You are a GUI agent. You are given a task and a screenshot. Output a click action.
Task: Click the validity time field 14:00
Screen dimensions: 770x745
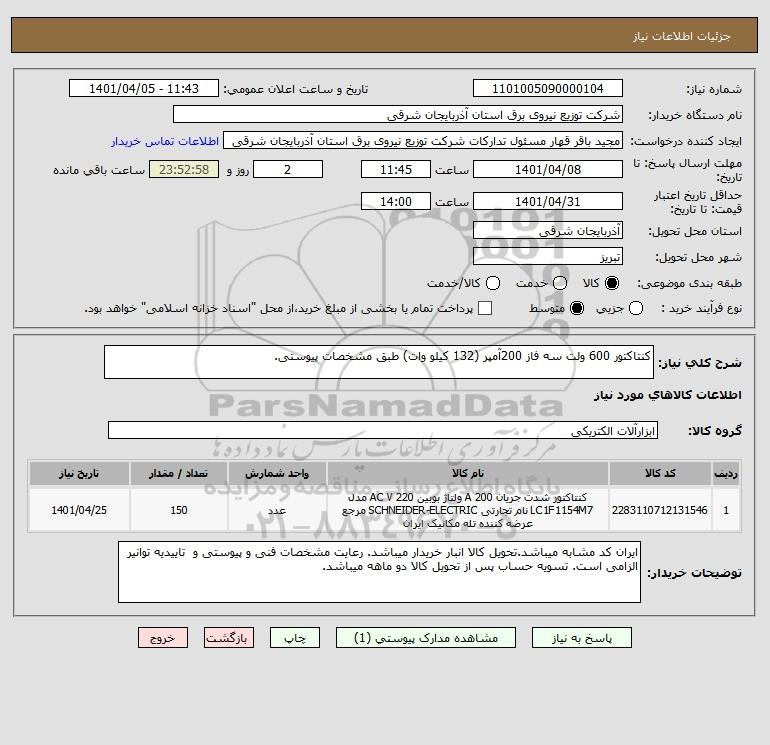tap(396, 201)
